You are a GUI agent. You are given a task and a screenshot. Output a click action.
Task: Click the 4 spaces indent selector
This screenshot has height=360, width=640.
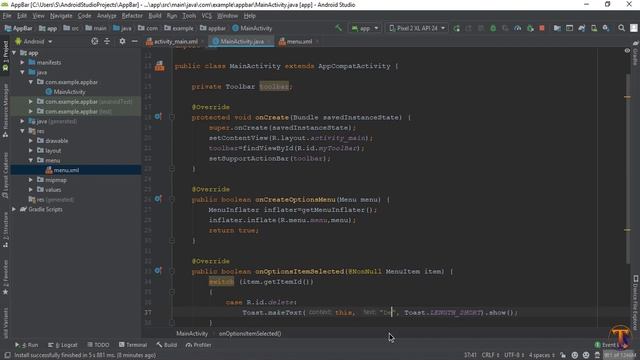point(542,355)
